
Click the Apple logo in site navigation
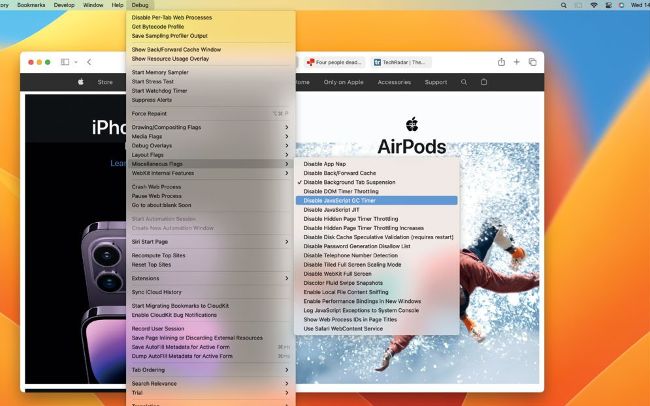coord(81,82)
